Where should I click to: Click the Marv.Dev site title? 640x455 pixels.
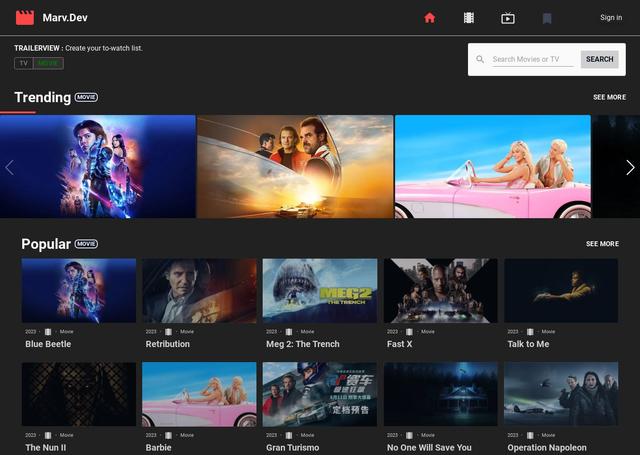pyautogui.click(x=64, y=18)
